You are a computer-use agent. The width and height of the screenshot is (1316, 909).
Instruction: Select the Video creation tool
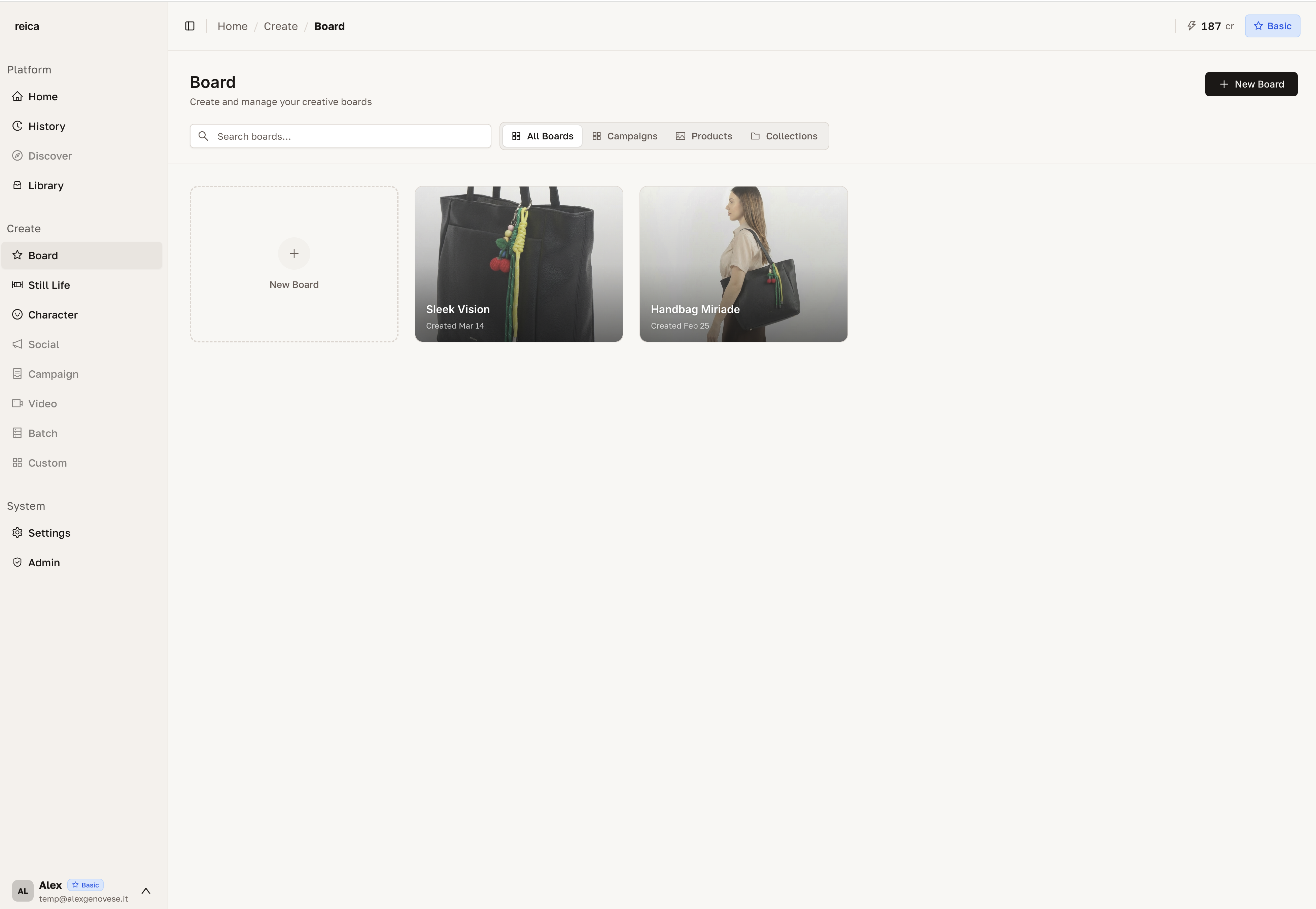(42, 403)
